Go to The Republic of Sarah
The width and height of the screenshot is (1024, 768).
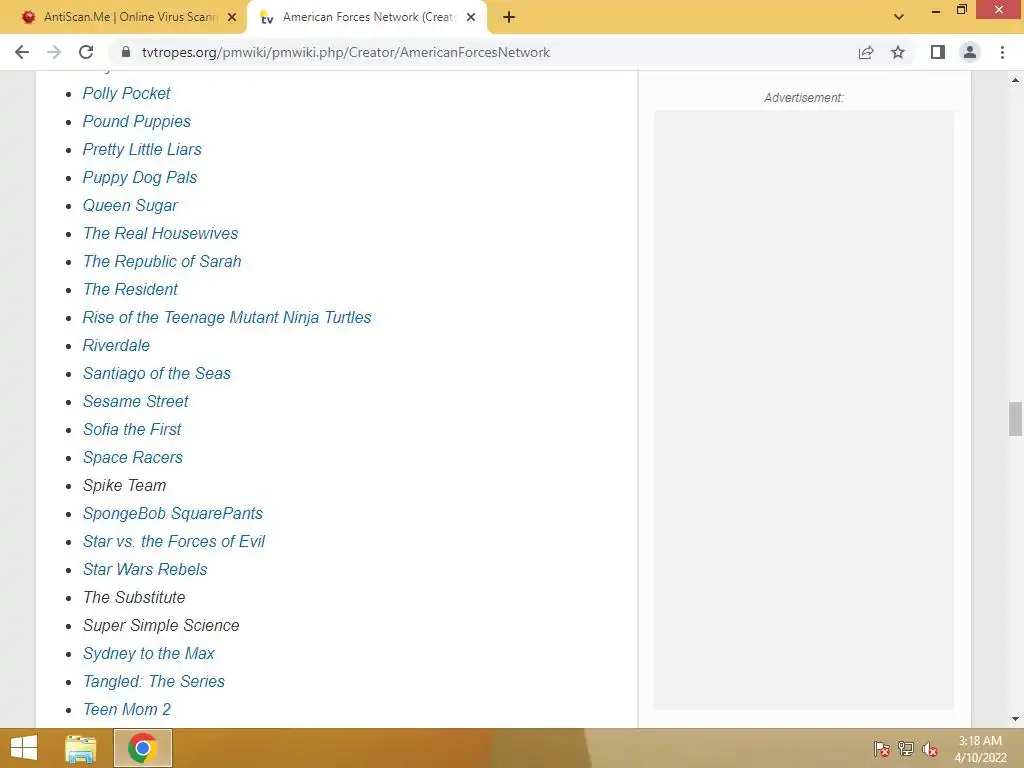point(162,261)
